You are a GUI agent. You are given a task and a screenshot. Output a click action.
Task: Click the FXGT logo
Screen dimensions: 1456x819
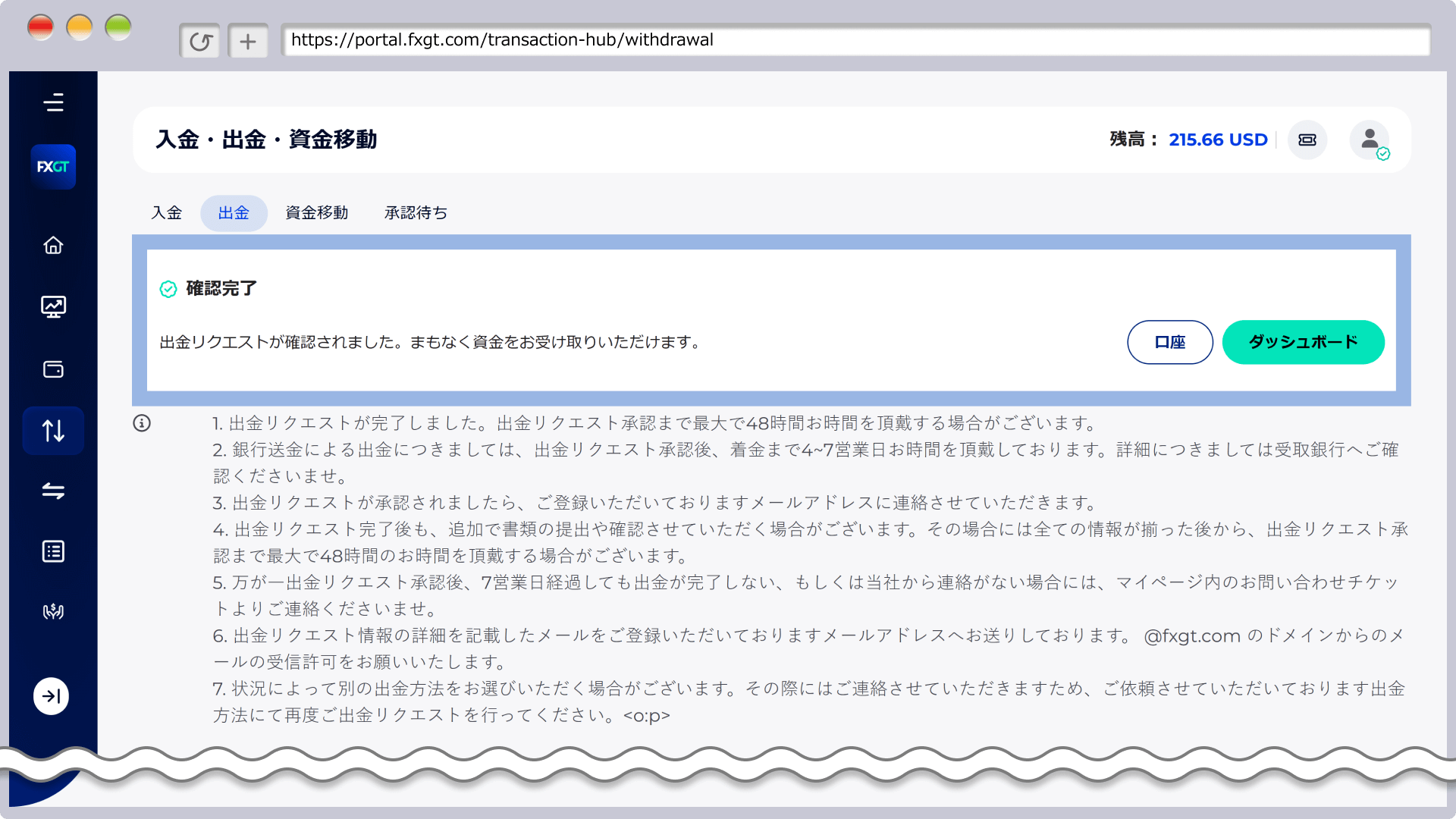(x=53, y=167)
